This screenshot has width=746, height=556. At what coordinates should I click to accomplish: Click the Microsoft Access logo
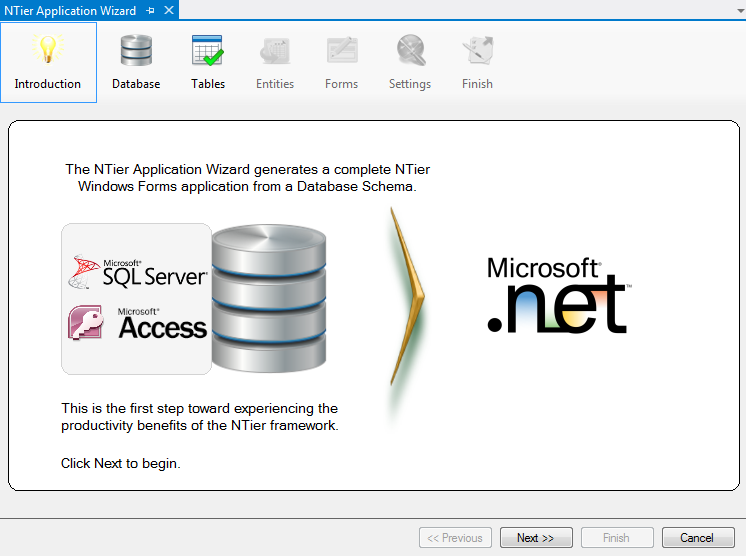pyautogui.click(x=137, y=323)
